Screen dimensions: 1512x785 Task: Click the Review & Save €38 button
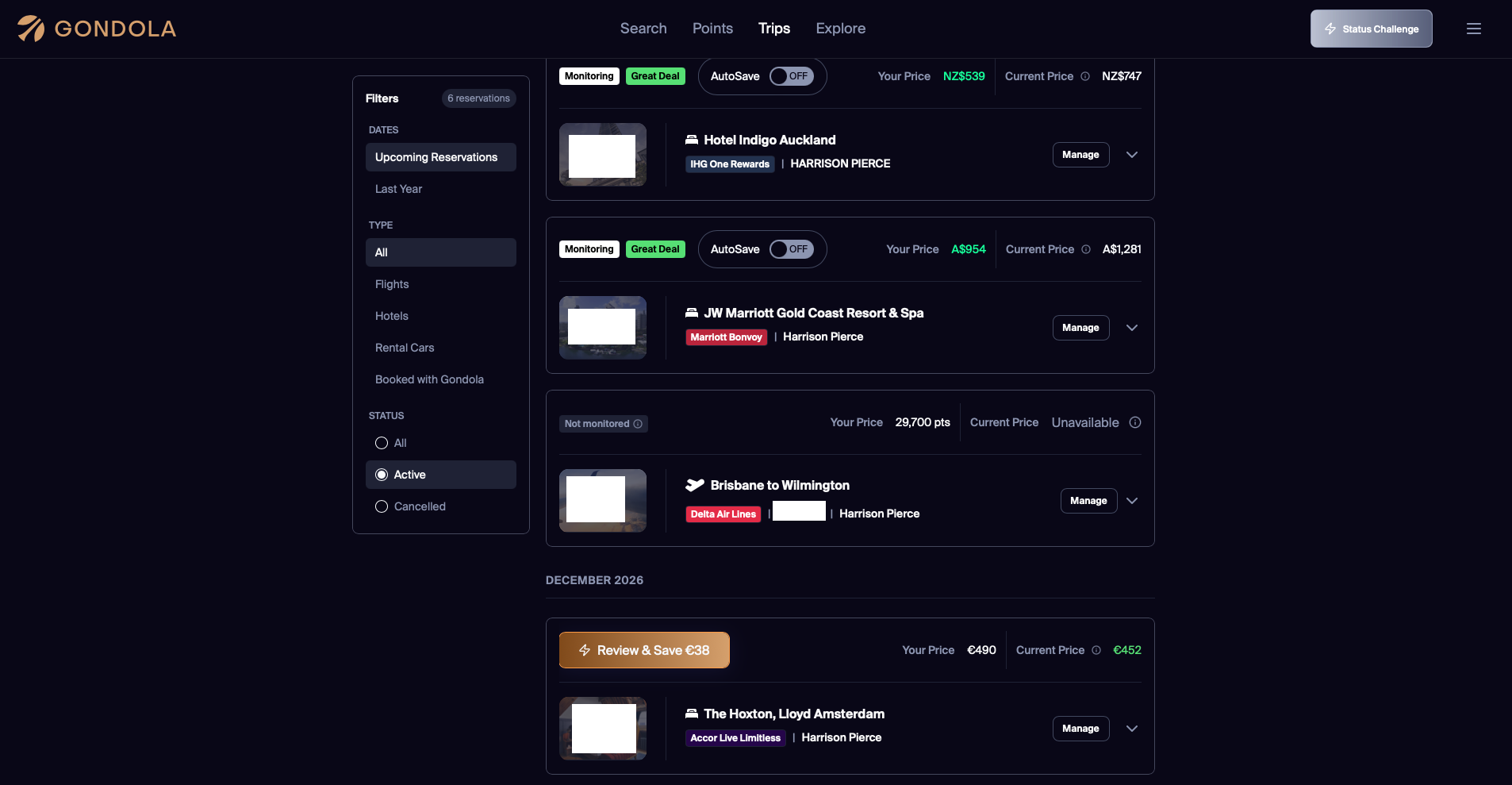pyautogui.click(x=644, y=650)
